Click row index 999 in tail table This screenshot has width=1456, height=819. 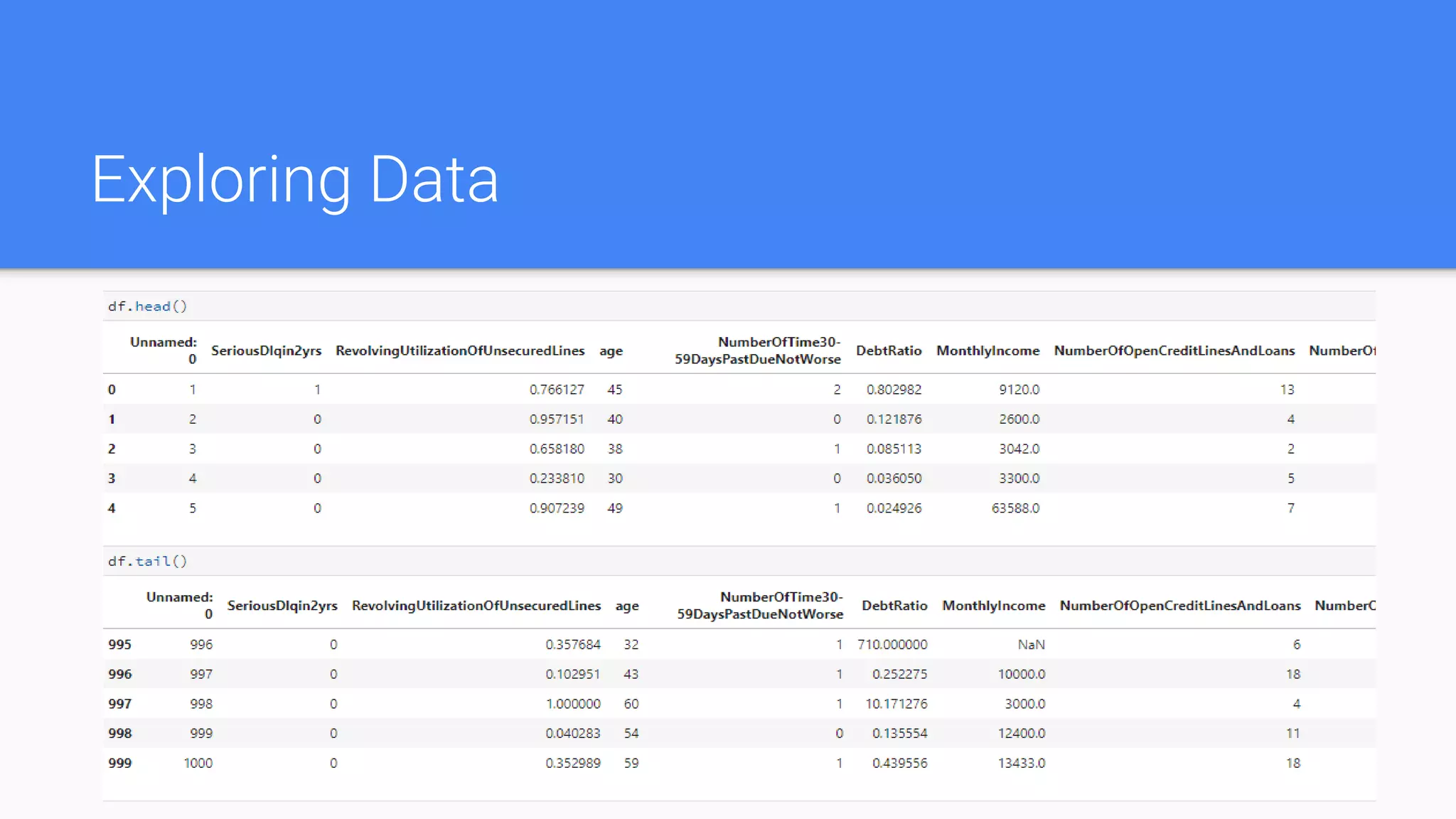(x=119, y=764)
